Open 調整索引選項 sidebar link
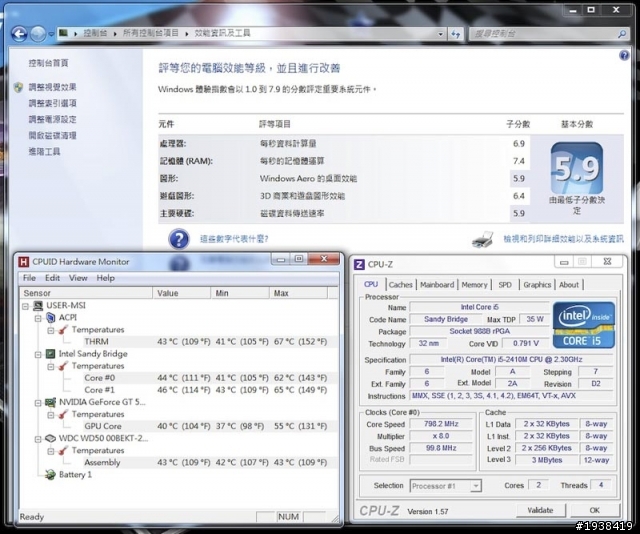This screenshot has width=640, height=534. [x=52, y=103]
